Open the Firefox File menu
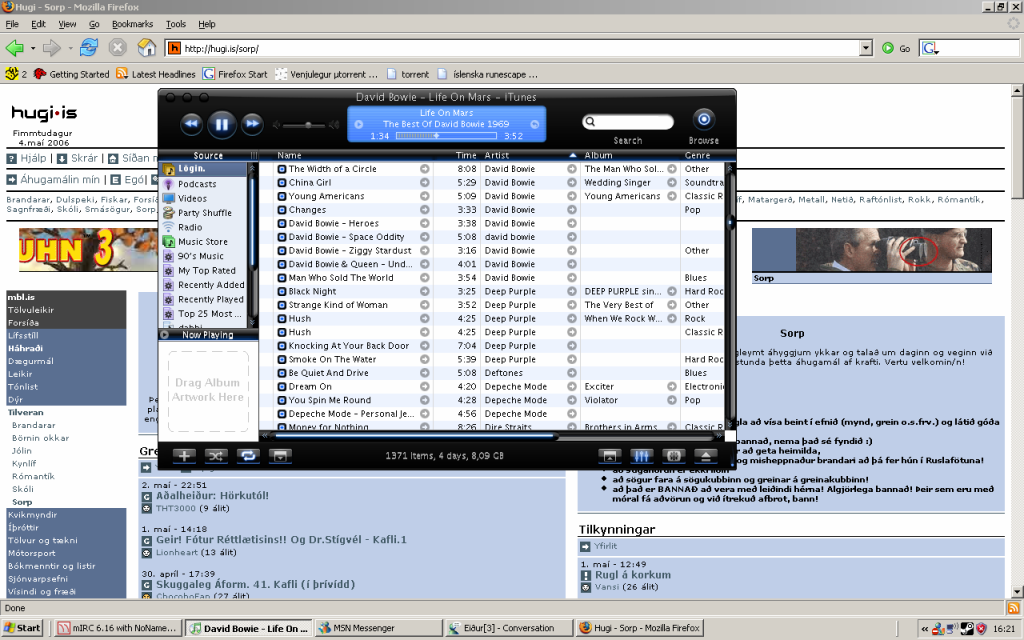 click(12, 24)
